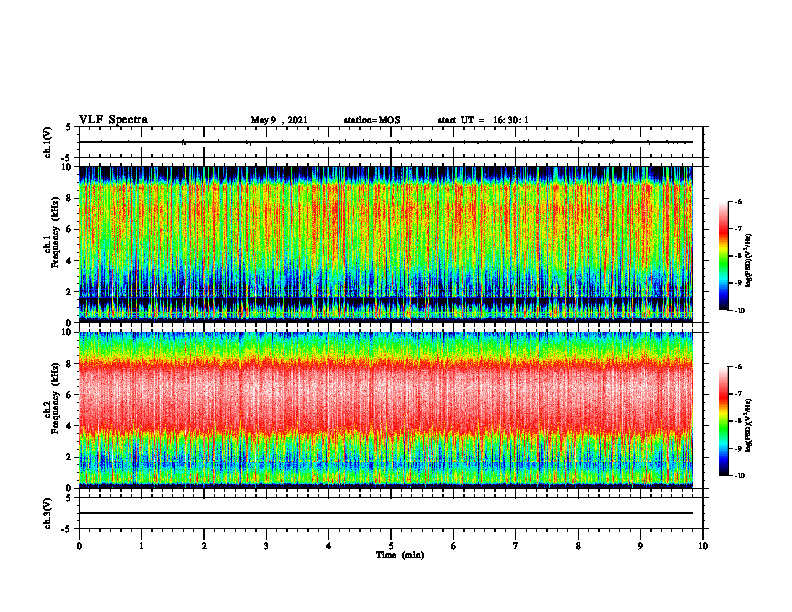Viewport: 792px width, 612px height.
Task: Click the "-10" label on ch.2 color bar
Action: (740, 476)
